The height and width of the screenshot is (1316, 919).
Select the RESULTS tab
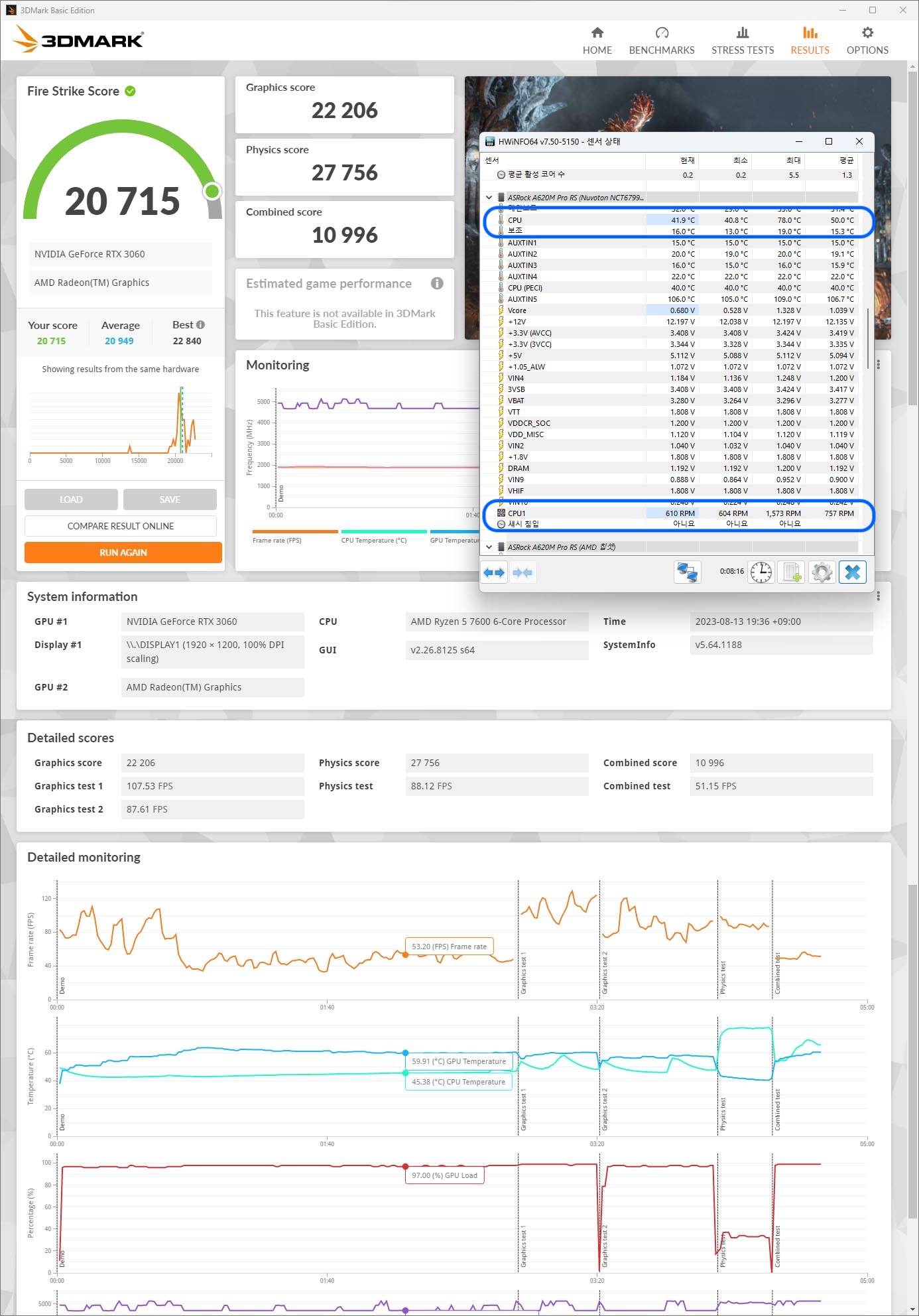point(810,41)
